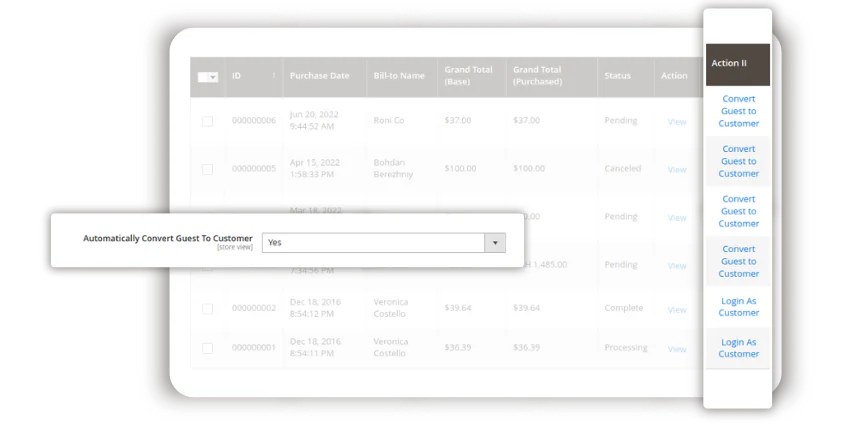
Task: Select order ID 000000002 cell
Action: [254, 308]
